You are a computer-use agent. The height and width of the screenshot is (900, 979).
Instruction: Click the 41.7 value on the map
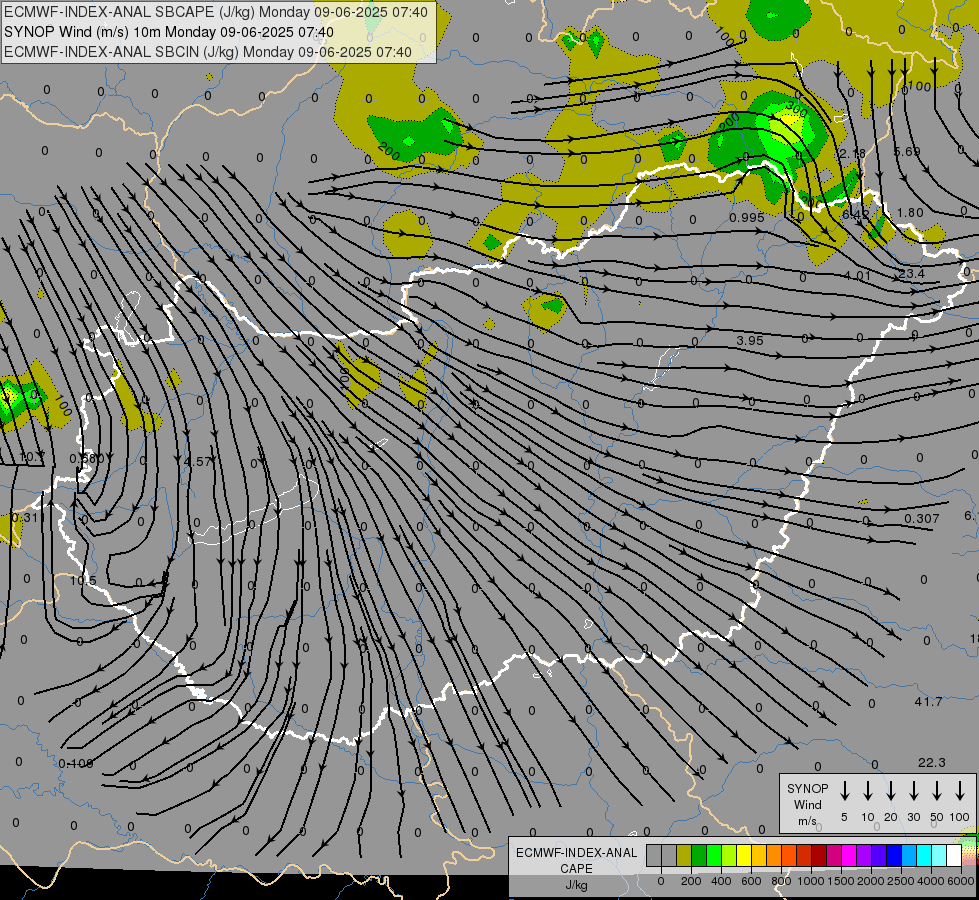click(x=928, y=701)
